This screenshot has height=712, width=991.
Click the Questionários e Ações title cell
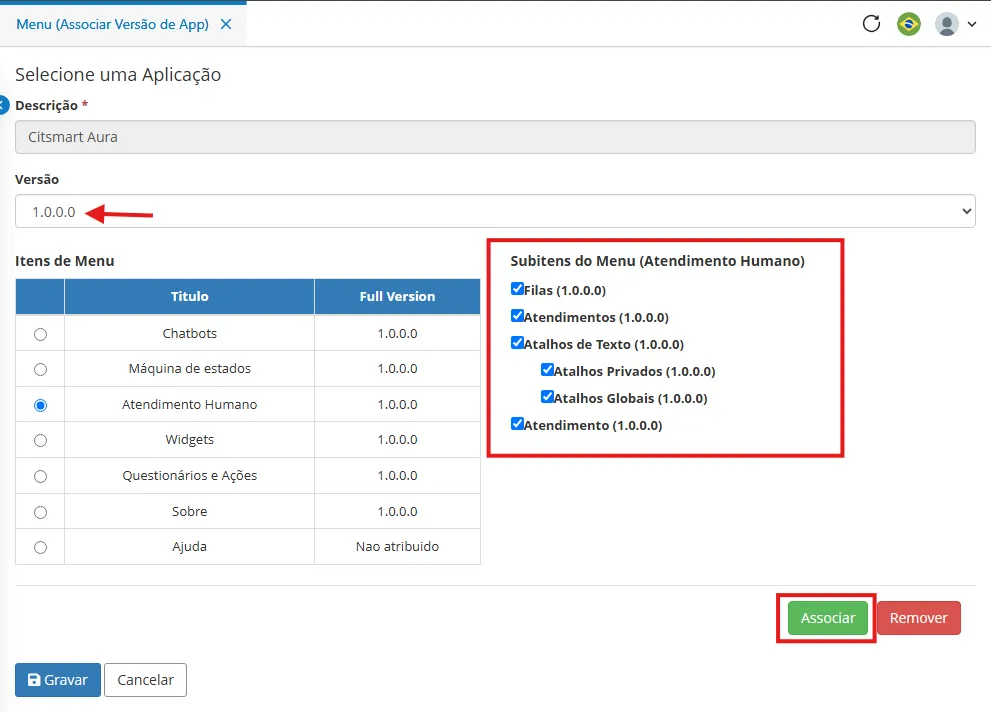tap(189, 475)
